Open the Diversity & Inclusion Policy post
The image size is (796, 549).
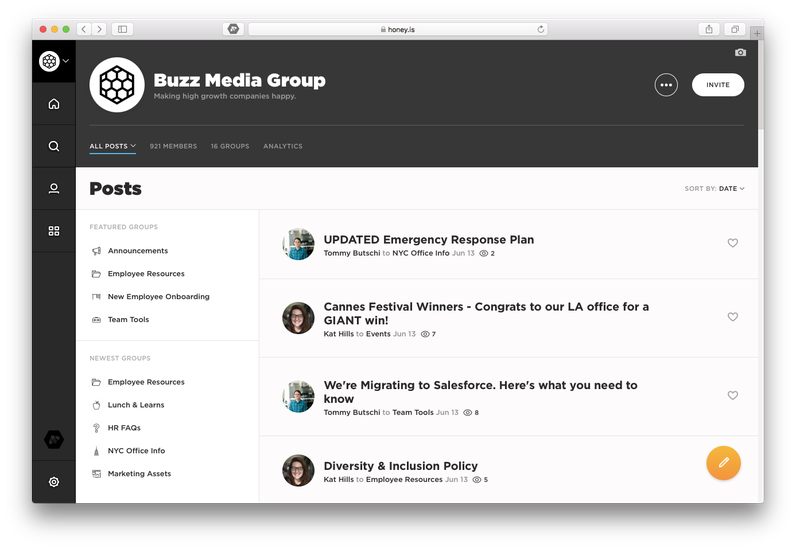coord(401,466)
